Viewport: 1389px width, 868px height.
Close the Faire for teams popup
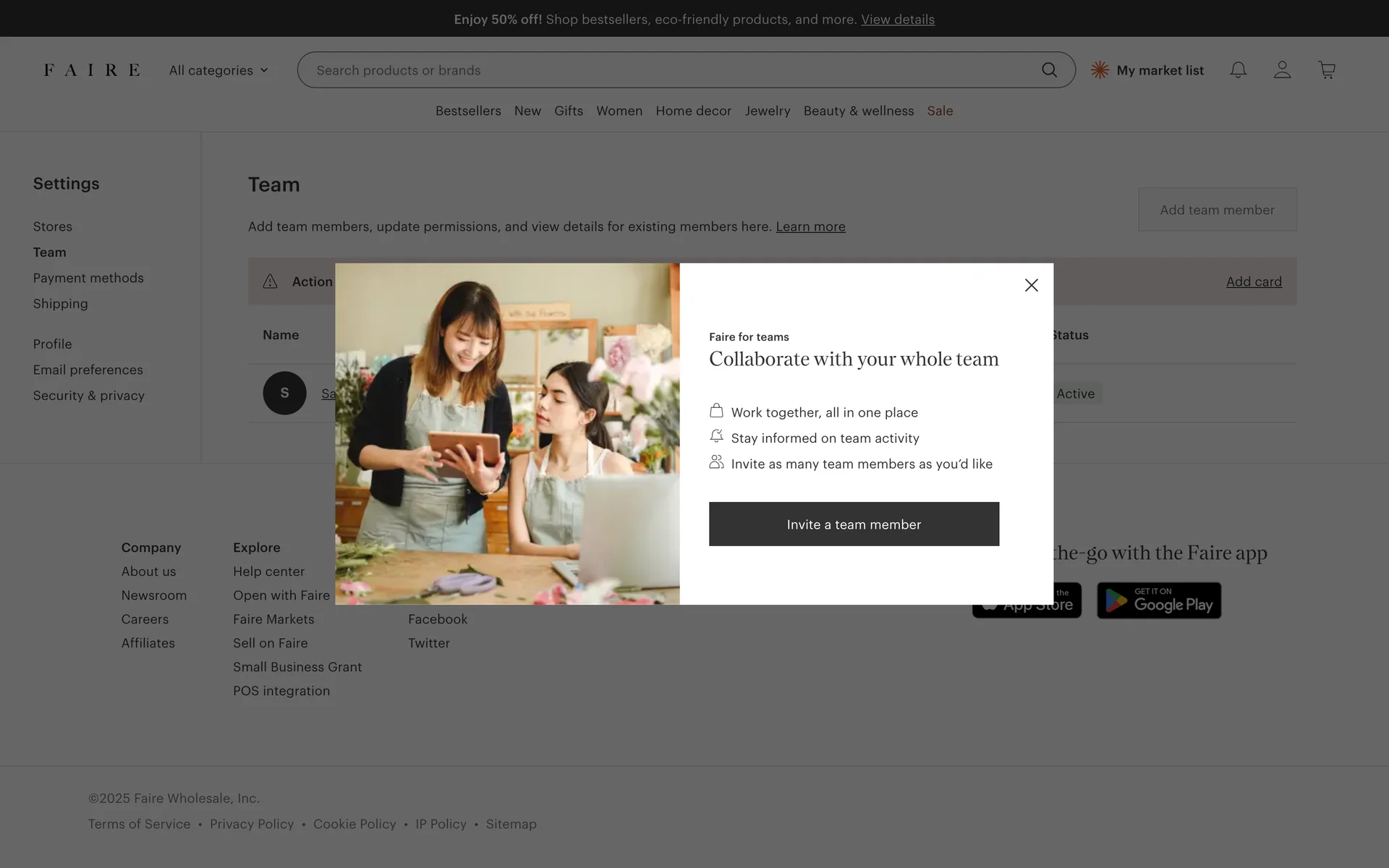tap(1031, 285)
